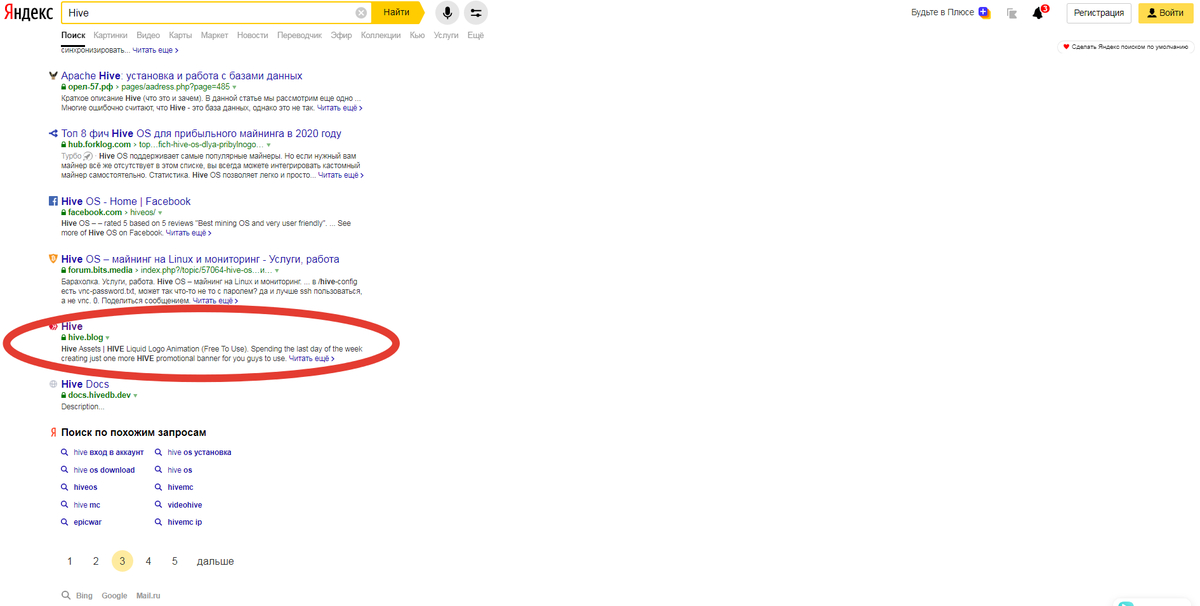Search the query on Bing

point(84,595)
